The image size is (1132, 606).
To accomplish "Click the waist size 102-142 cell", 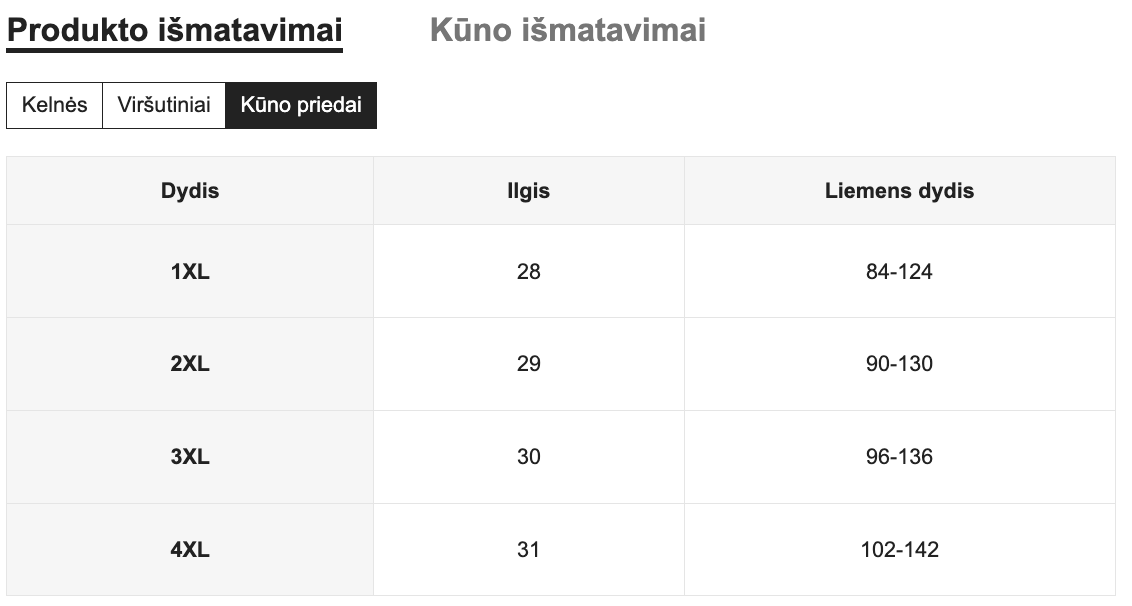I will 899,549.
